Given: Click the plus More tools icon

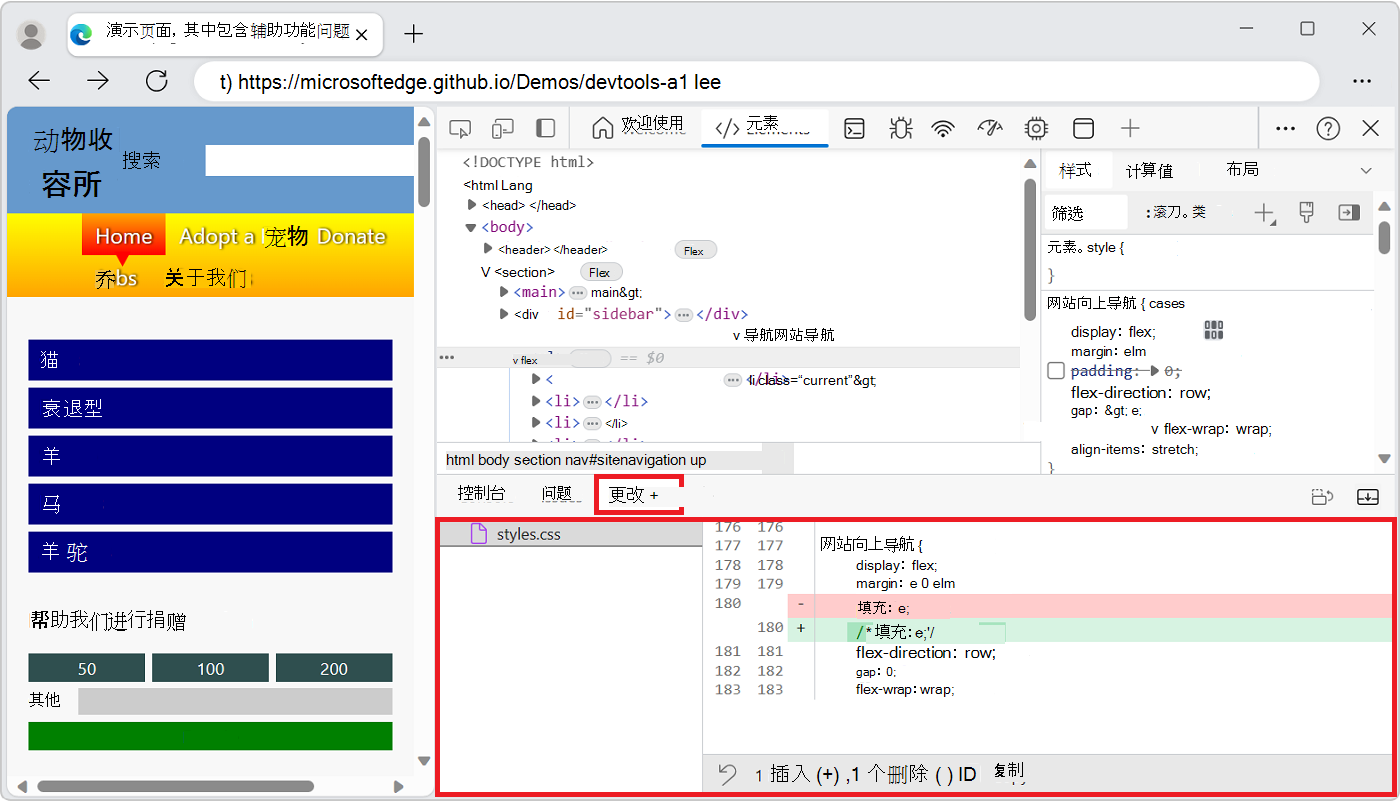Looking at the screenshot, I should pos(1130,128).
